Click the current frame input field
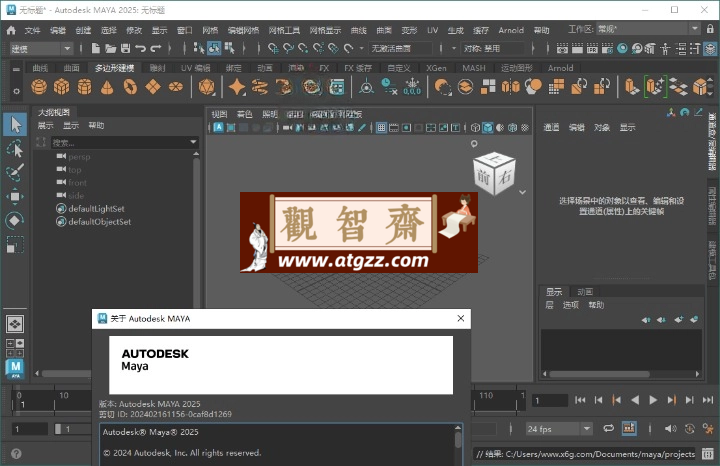The height and width of the screenshot is (466, 720). click(x=550, y=400)
